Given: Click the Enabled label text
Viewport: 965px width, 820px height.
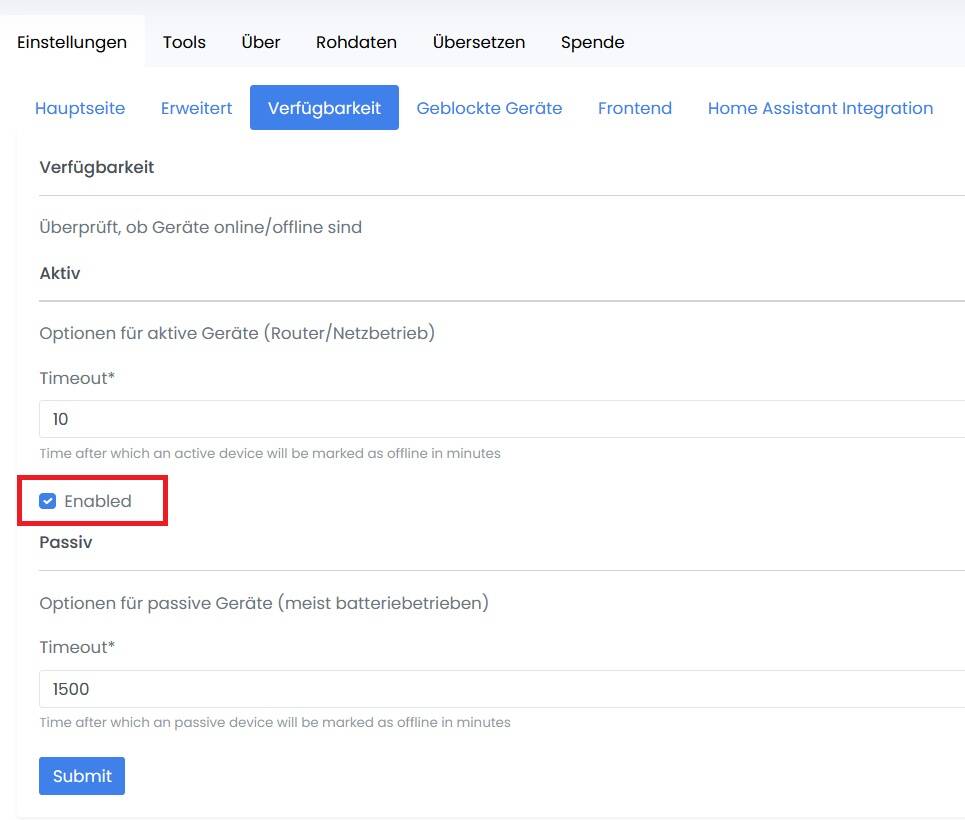Looking at the screenshot, I should 98,501.
